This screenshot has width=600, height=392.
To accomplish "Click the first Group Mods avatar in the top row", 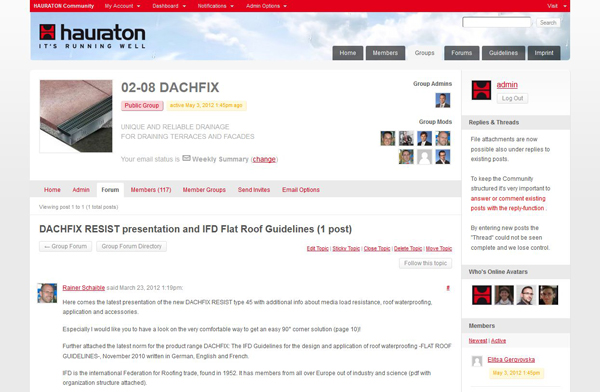I will [388, 138].
